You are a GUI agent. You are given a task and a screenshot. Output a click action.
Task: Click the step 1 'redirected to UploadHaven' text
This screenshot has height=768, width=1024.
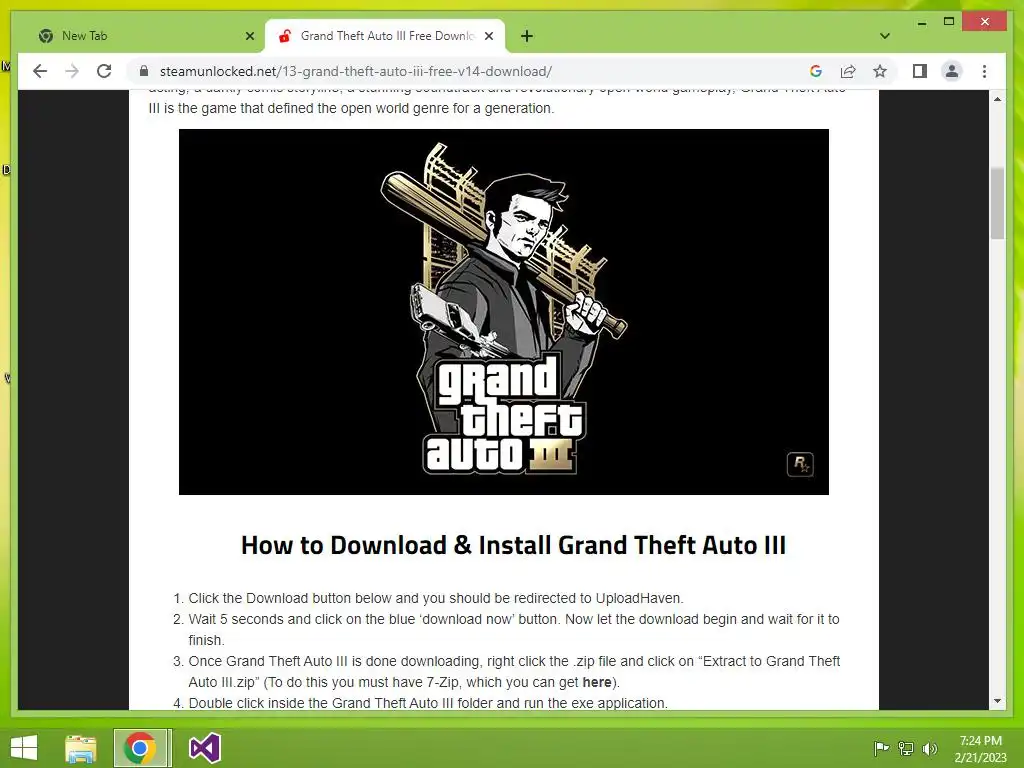[x=598, y=598]
